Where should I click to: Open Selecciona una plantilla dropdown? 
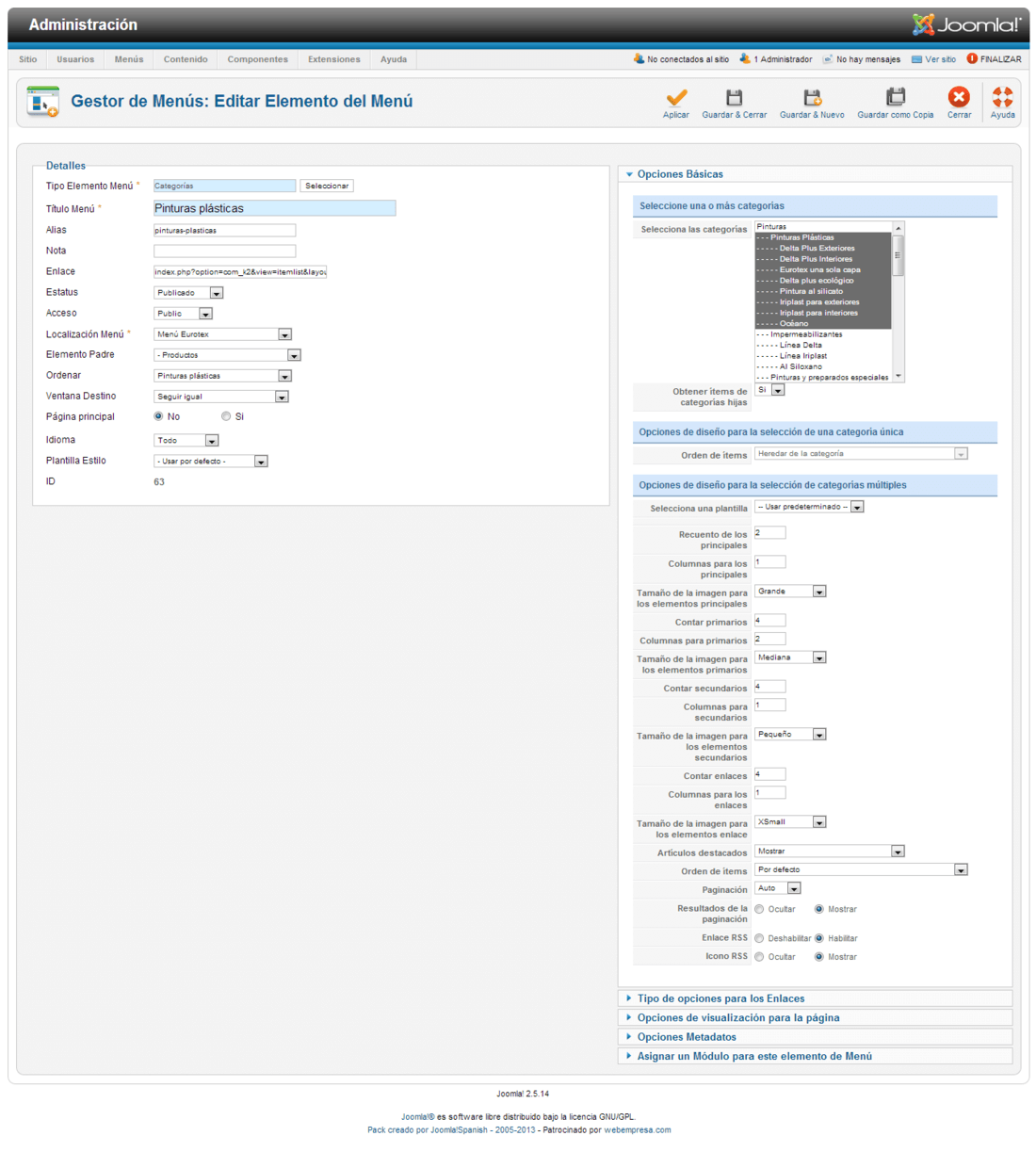click(x=809, y=507)
